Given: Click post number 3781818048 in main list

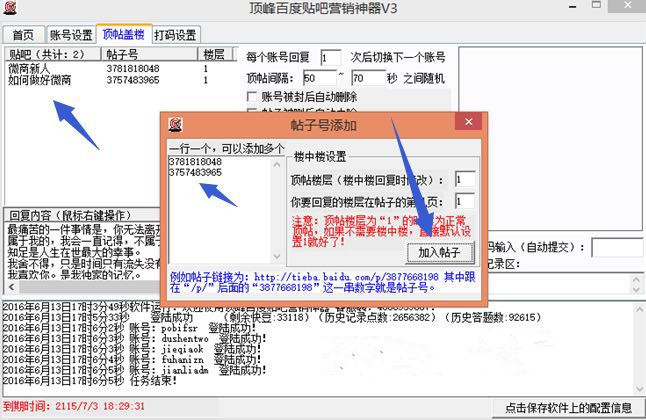Looking at the screenshot, I should [x=133, y=68].
